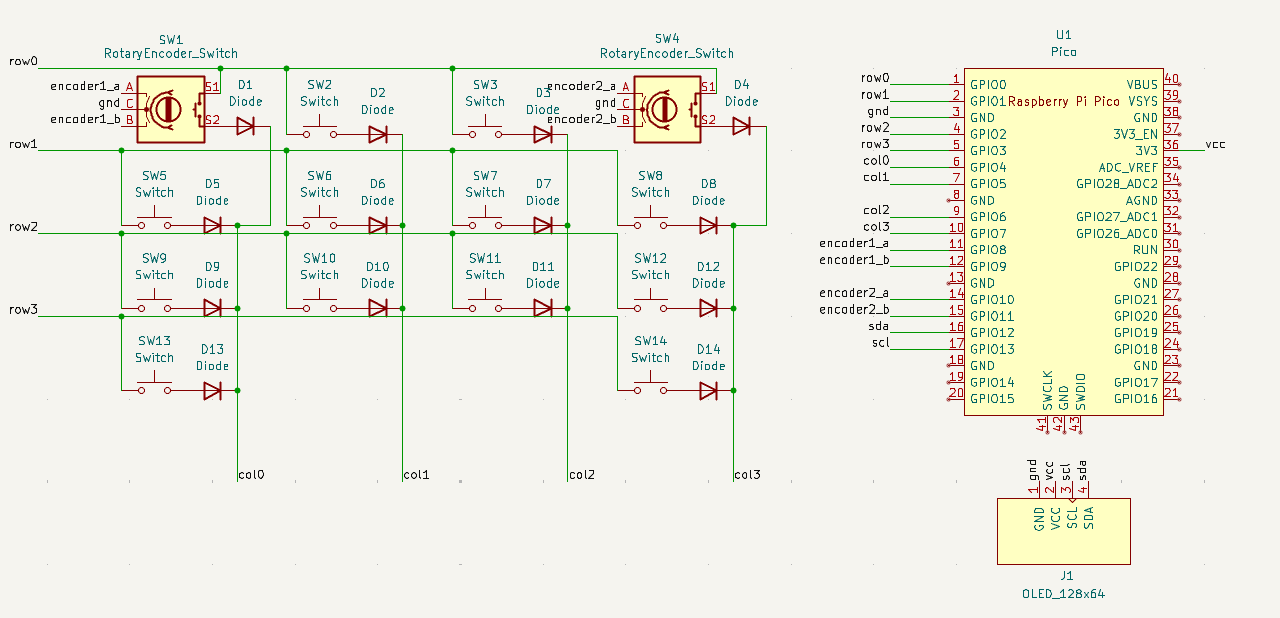The image size is (1280, 618).
Task: Select the 'encoder2_b' label at Pico pin 15
Action: 854,310
